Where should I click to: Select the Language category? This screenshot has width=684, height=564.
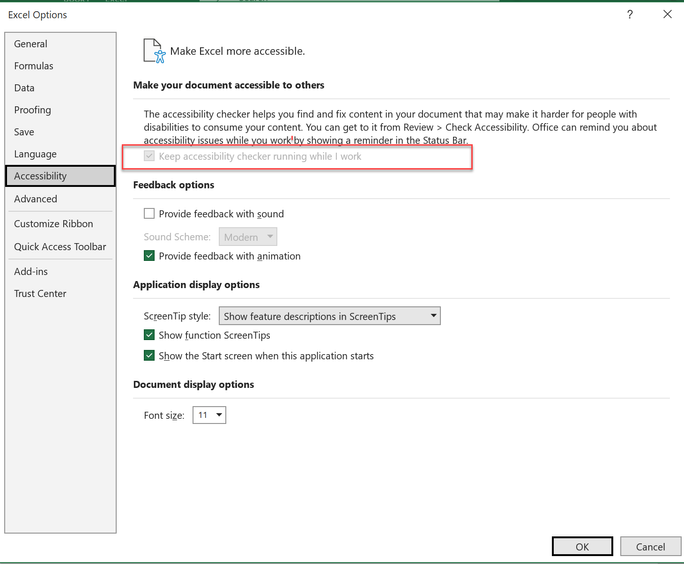tap(60, 154)
